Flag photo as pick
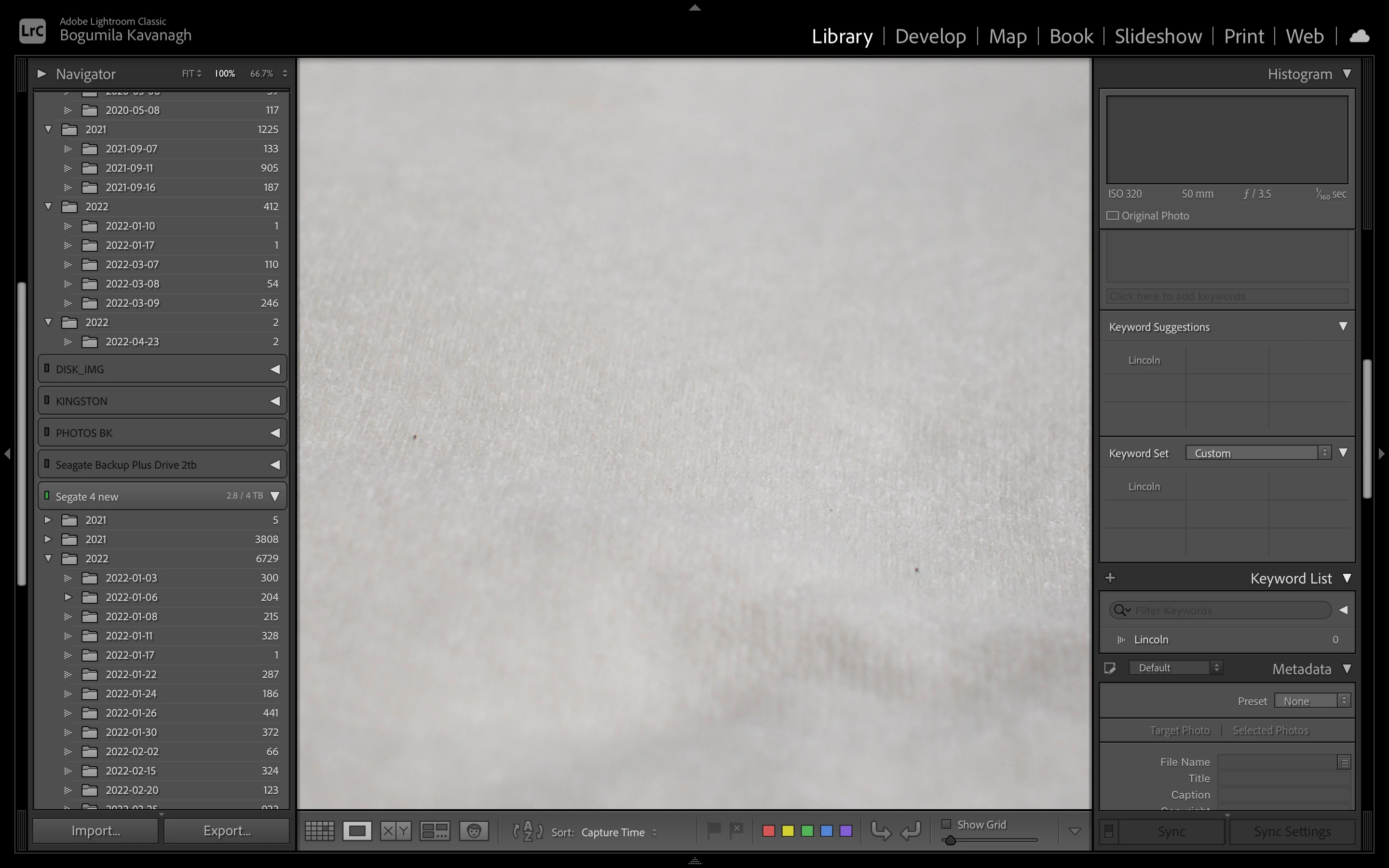The height and width of the screenshot is (868, 1389). point(713,830)
